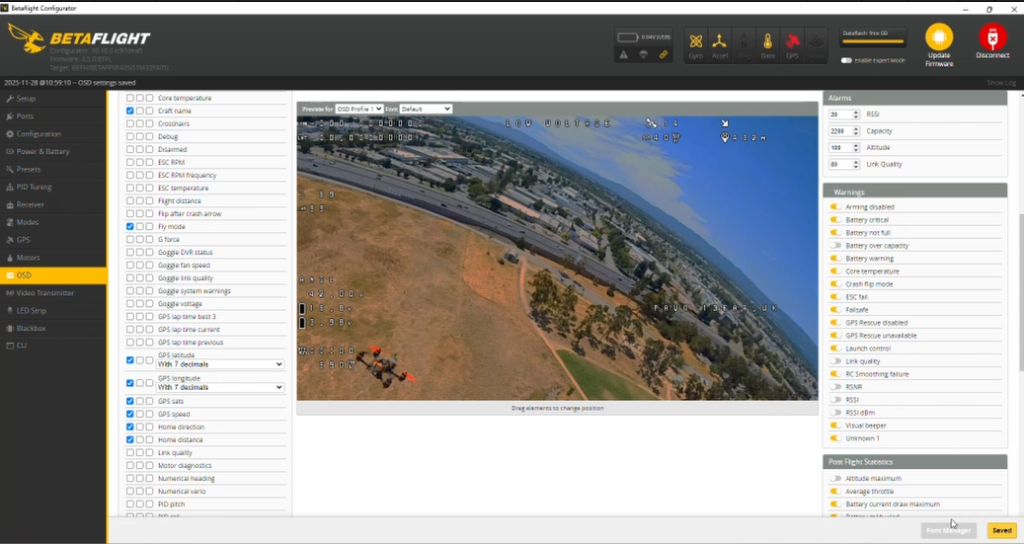Open the PID Tuning tab
Viewport: 1024px width, 544px height.
point(34,187)
